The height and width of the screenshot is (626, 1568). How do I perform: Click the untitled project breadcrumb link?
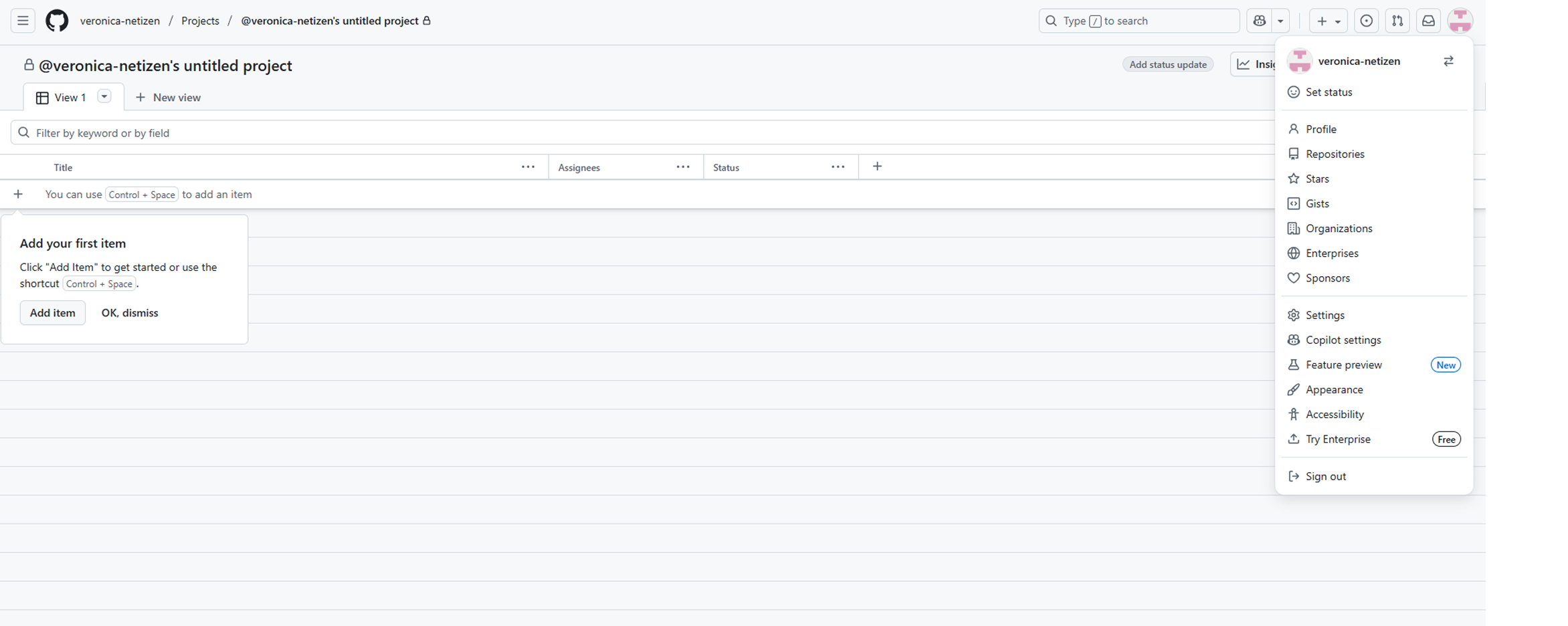[x=330, y=21]
